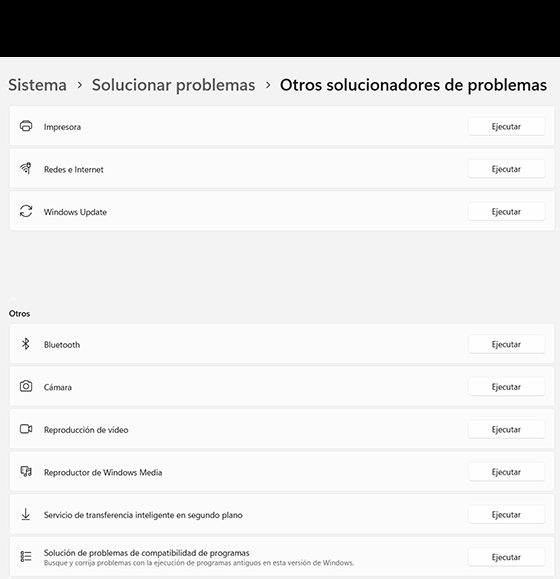Click the Reproductor de Windows Media icon
The height and width of the screenshot is (579, 560).
(26, 472)
